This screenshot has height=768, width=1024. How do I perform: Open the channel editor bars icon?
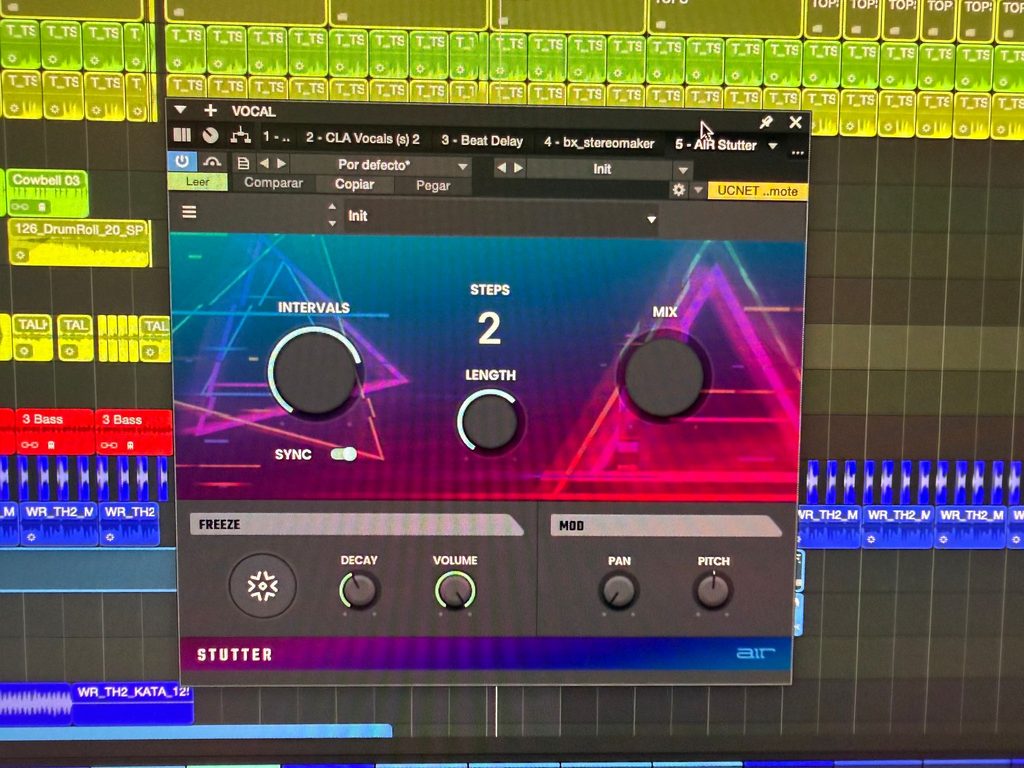pos(182,135)
